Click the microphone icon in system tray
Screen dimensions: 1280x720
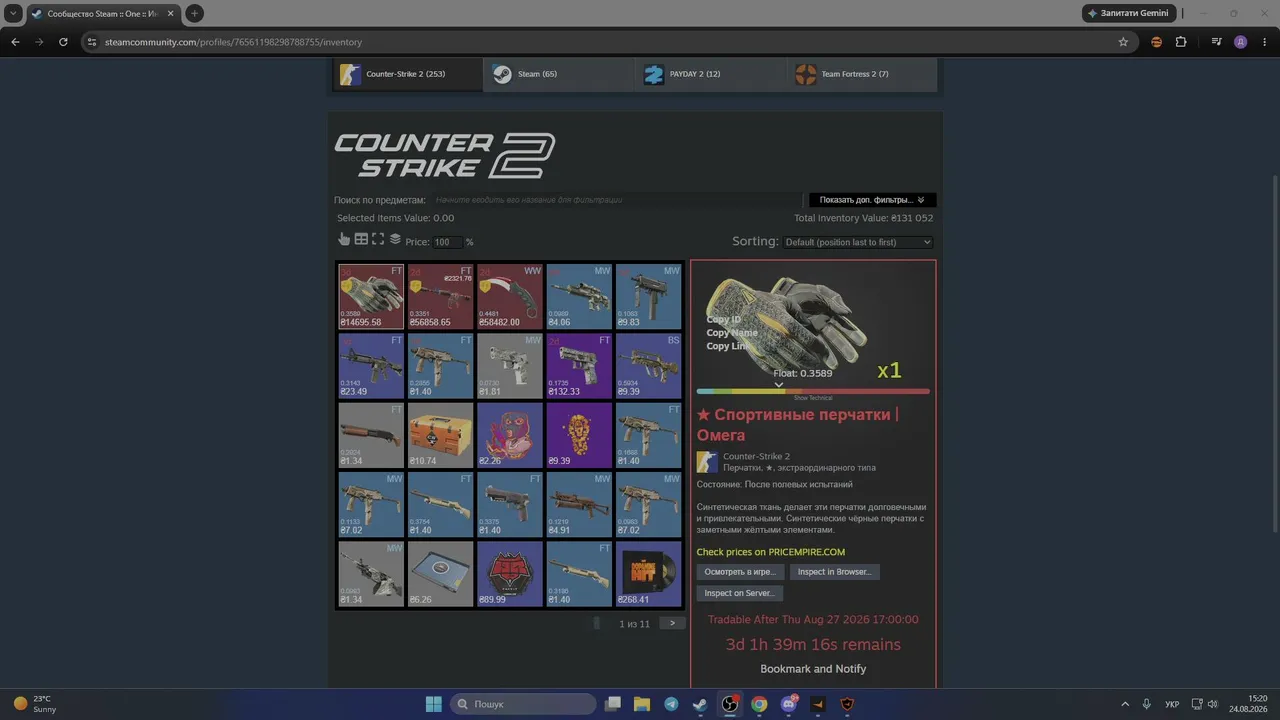click(1147, 704)
